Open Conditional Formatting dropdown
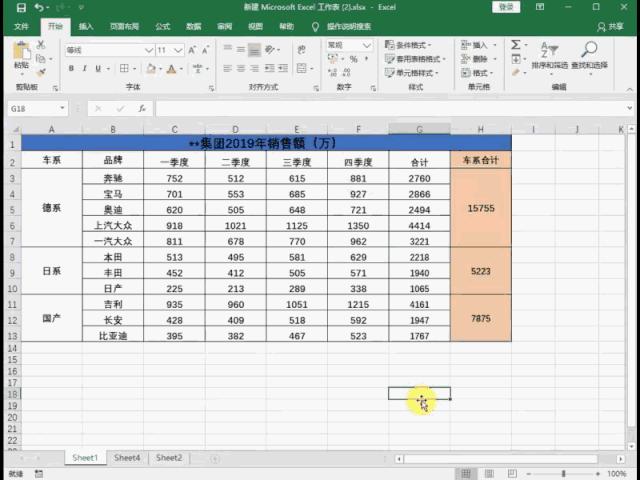This screenshot has height=480, width=640. click(408, 45)
